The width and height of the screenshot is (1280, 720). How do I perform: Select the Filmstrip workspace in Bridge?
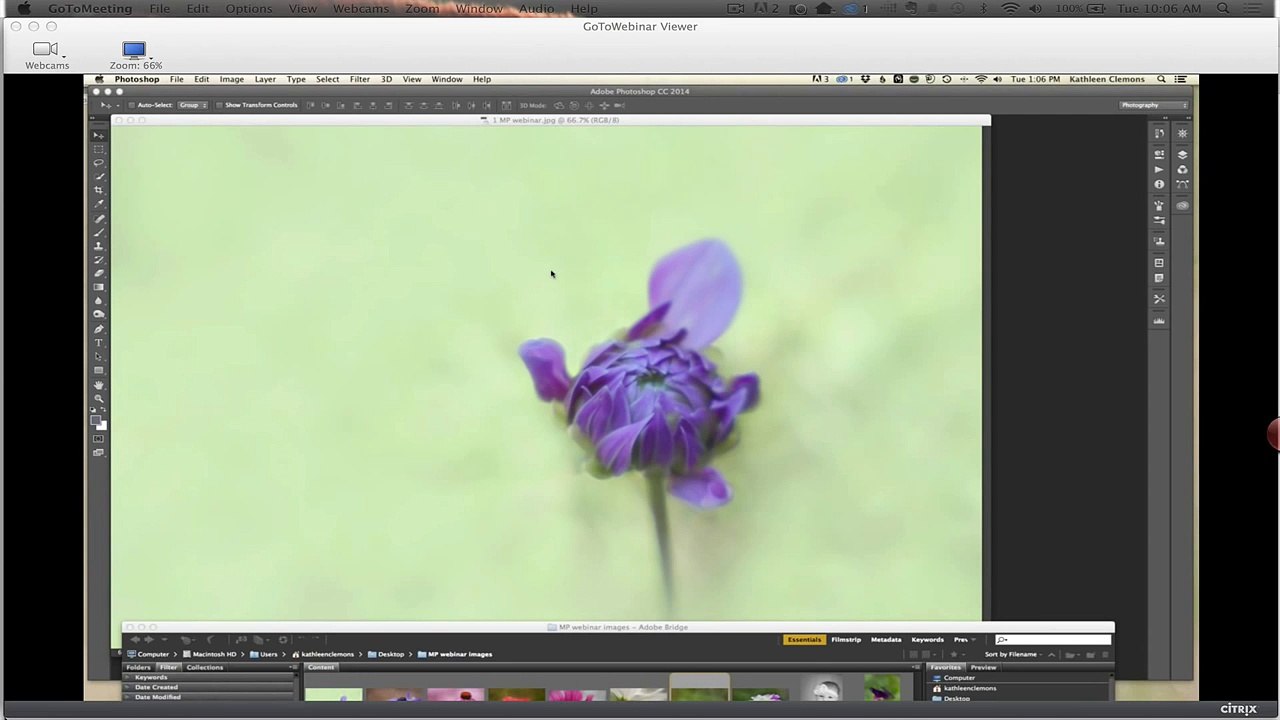coord(846,639)
